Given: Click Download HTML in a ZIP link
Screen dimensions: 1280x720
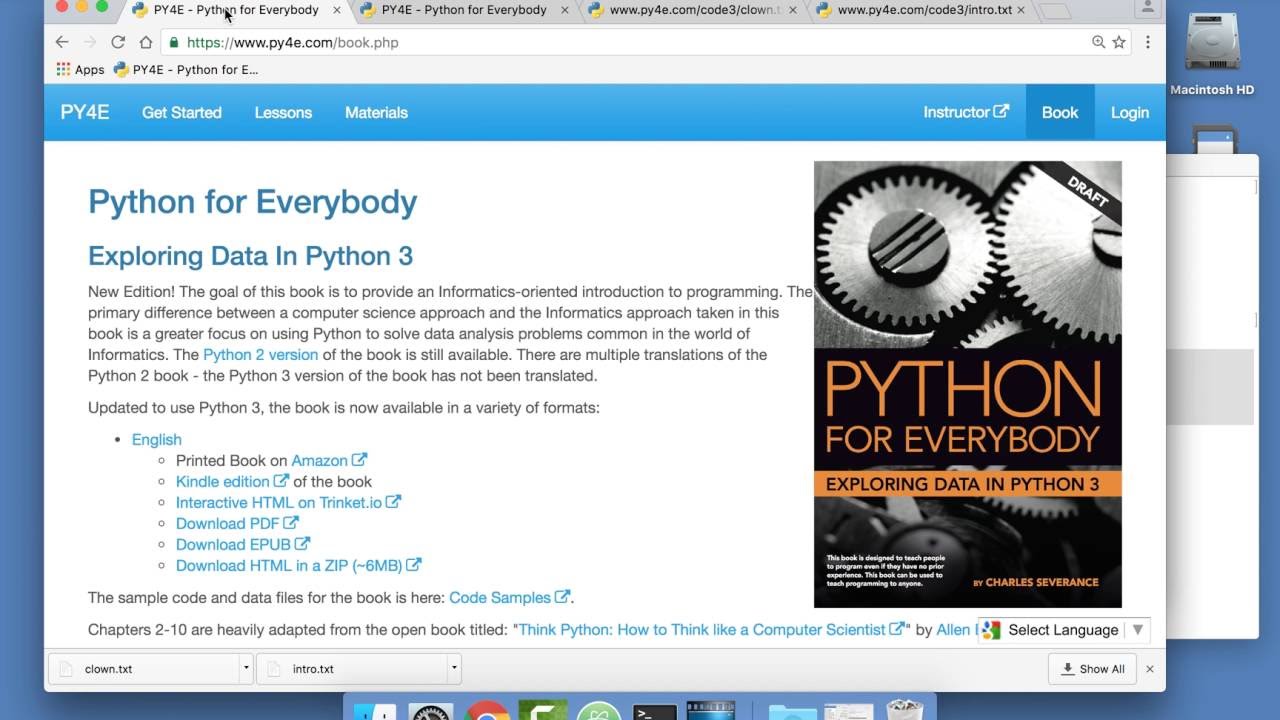Looking at the screenshot, I should point(298,565).
